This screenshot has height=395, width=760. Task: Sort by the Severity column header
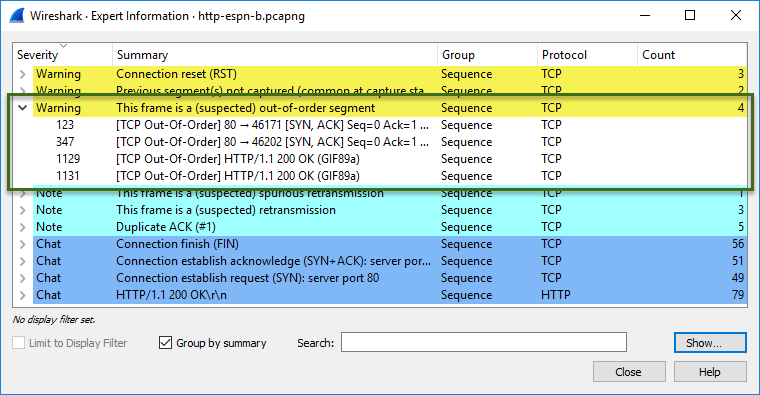63,54
